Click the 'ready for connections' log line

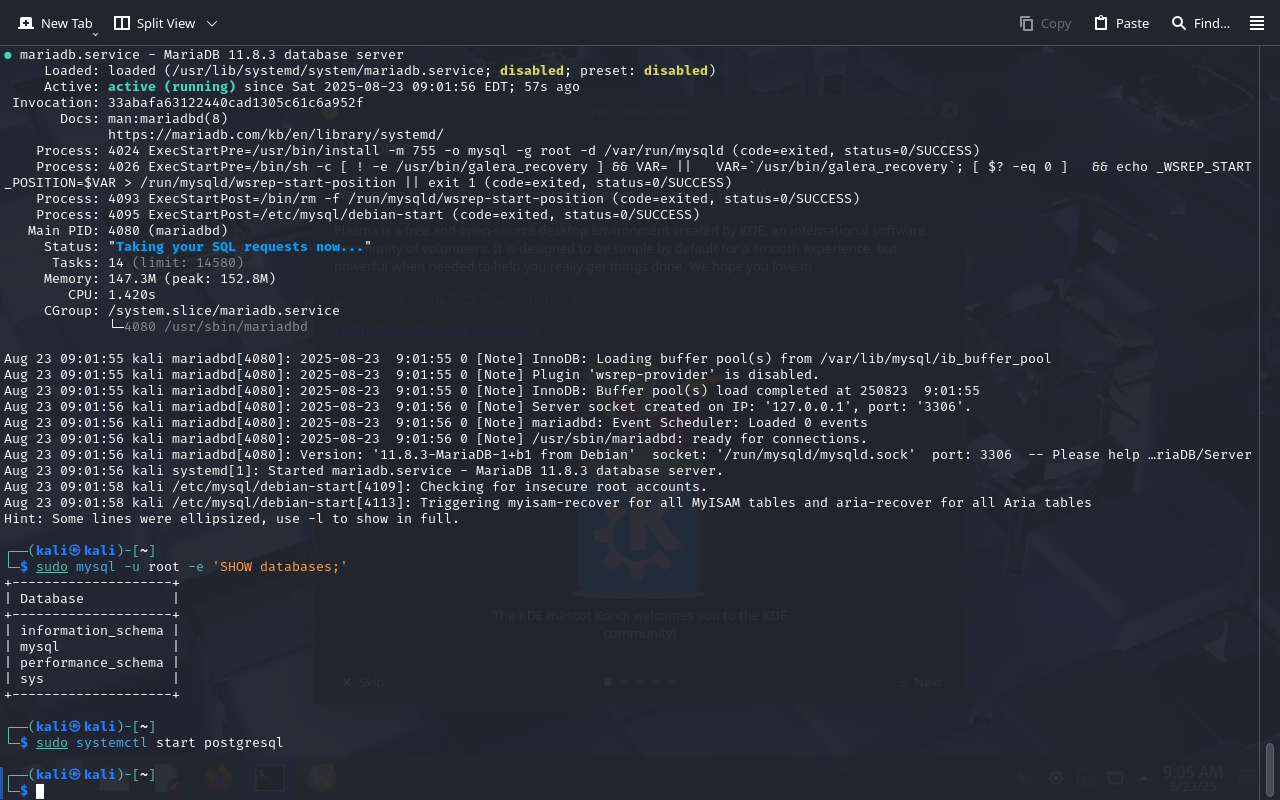(x=435, y=439)
